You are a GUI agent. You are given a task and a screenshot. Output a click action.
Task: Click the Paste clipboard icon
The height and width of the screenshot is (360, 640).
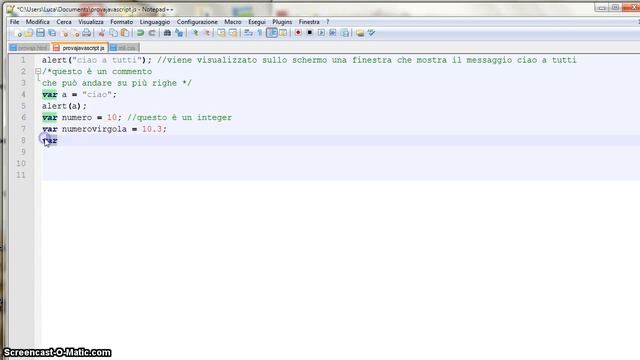pos(125,33)
